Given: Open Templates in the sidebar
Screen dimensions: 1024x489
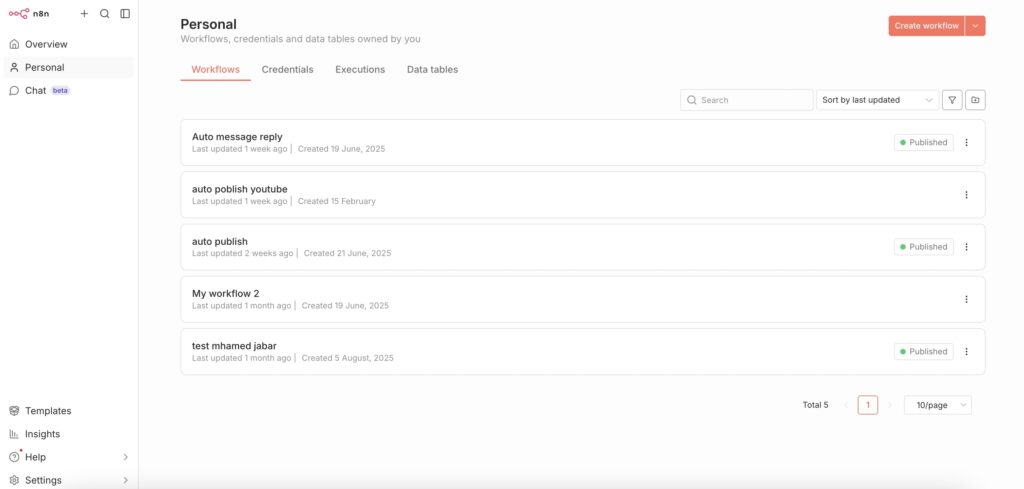Looking at the screenshot, I should pos(47,411).
